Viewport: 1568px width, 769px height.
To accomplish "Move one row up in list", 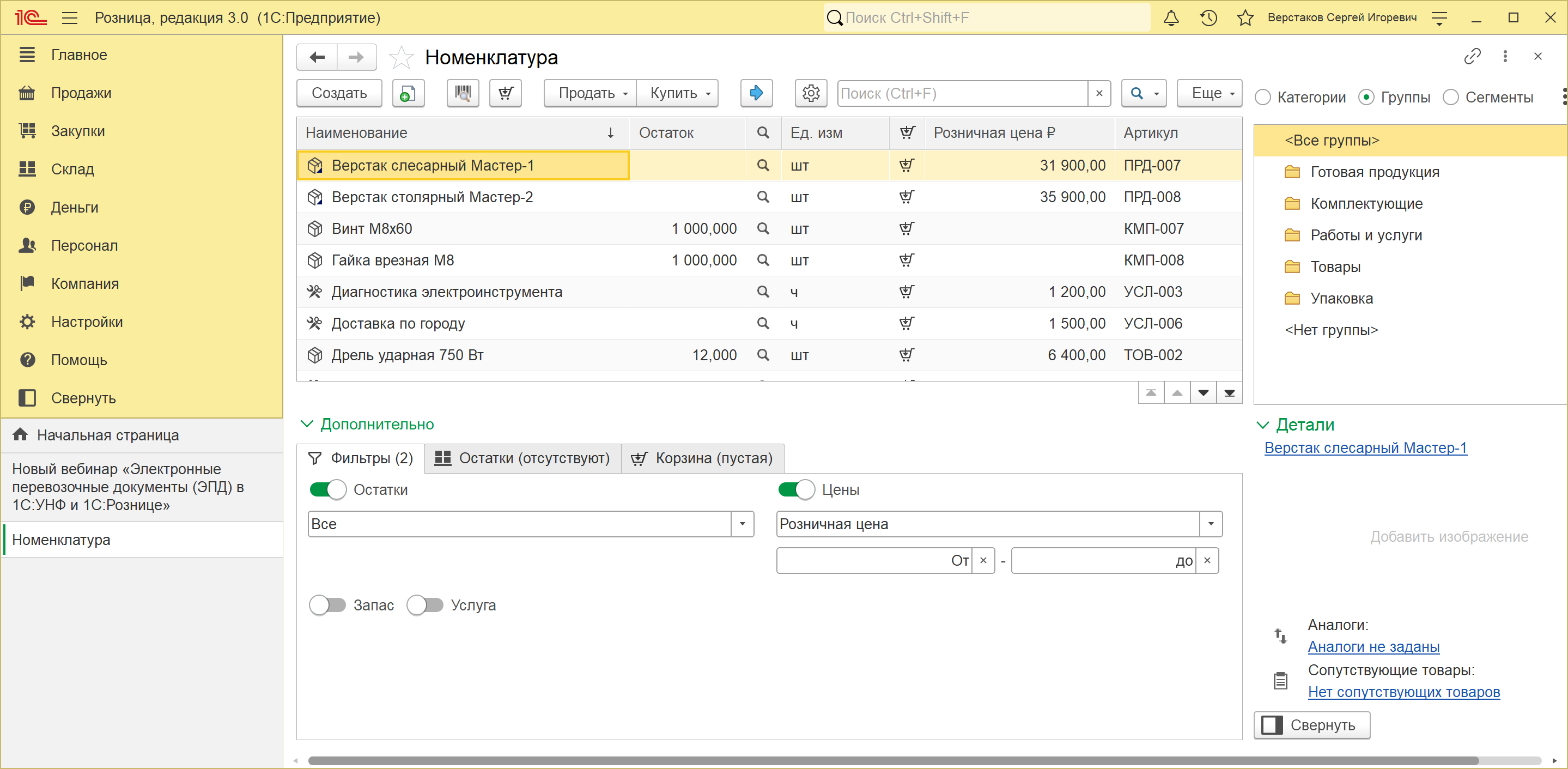I will point(1177,393).
